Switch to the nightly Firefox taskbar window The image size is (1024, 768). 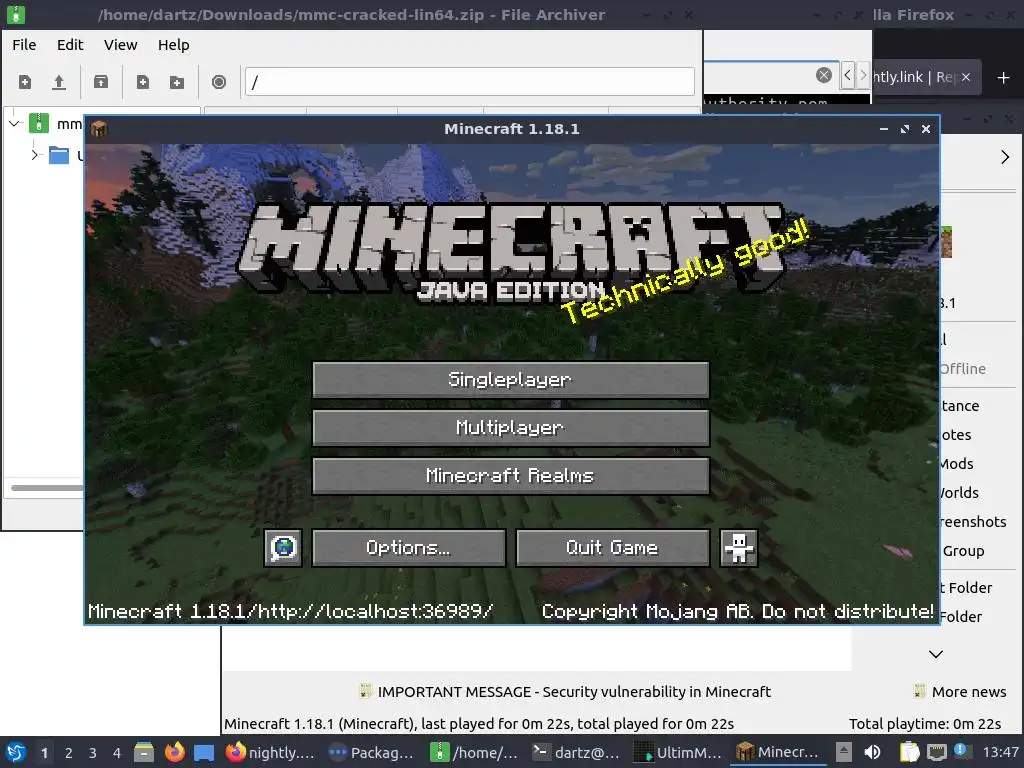(x=270, y=752)
